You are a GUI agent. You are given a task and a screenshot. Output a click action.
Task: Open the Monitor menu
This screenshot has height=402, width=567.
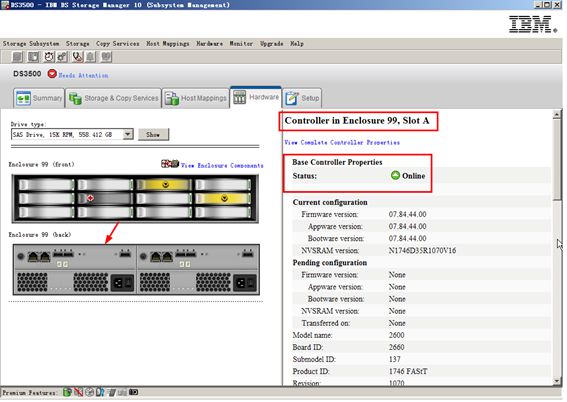click(241, 43)
